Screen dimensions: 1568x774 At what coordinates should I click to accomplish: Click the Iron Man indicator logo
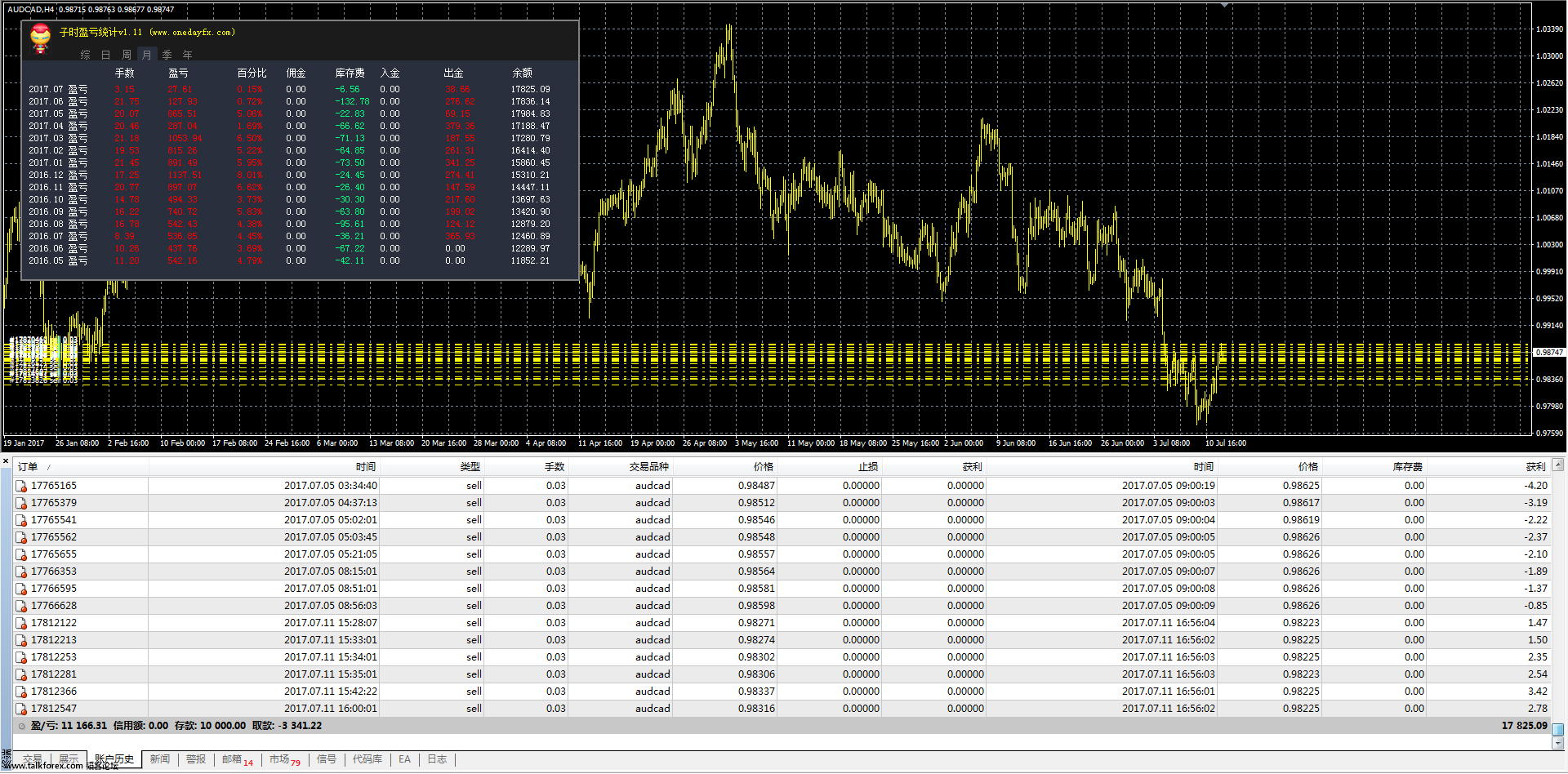click(40, 38)
